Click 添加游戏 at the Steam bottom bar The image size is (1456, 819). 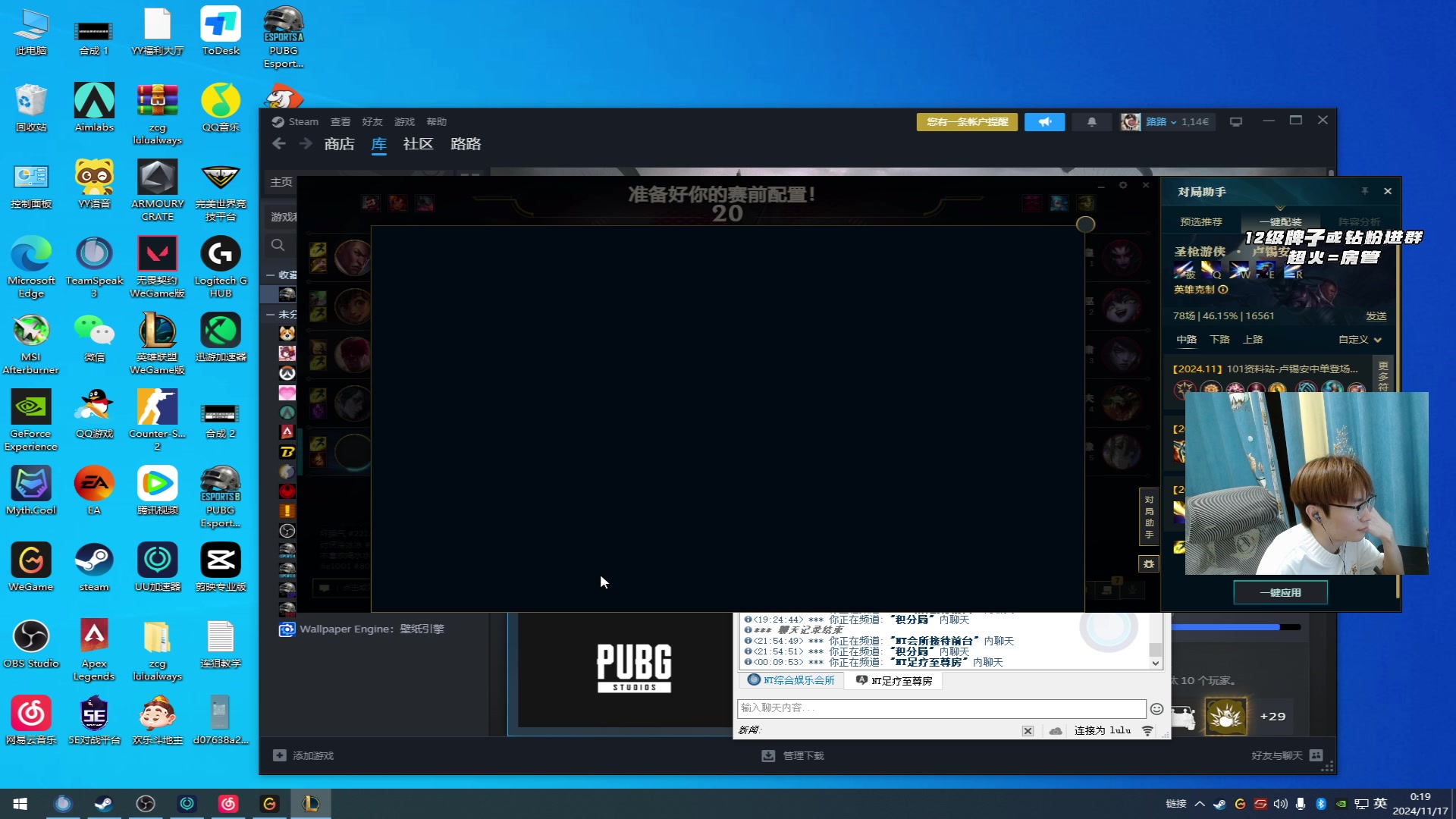(x=303, y=755)
